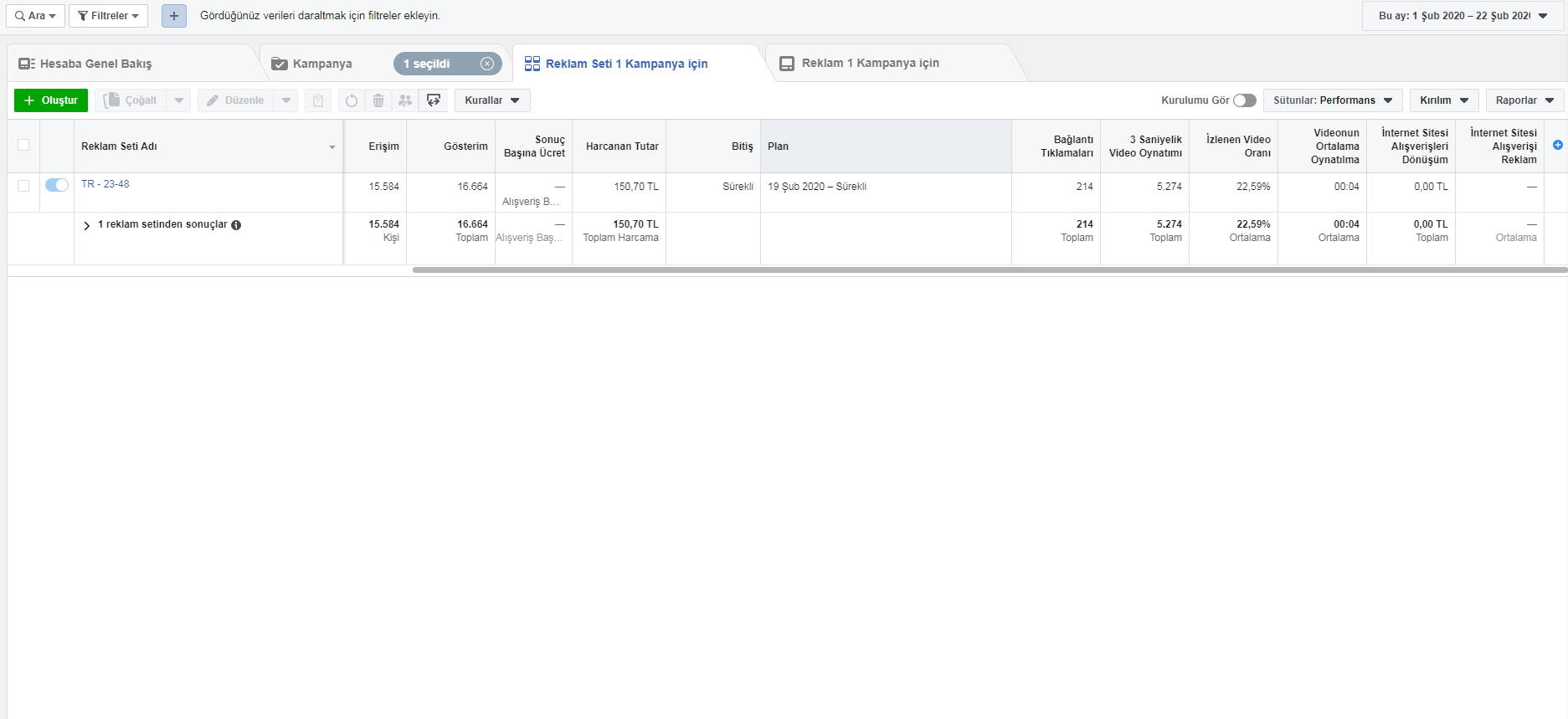
Task: Click the Çoğalt duplicate button
Action: [x=131, y=100]
